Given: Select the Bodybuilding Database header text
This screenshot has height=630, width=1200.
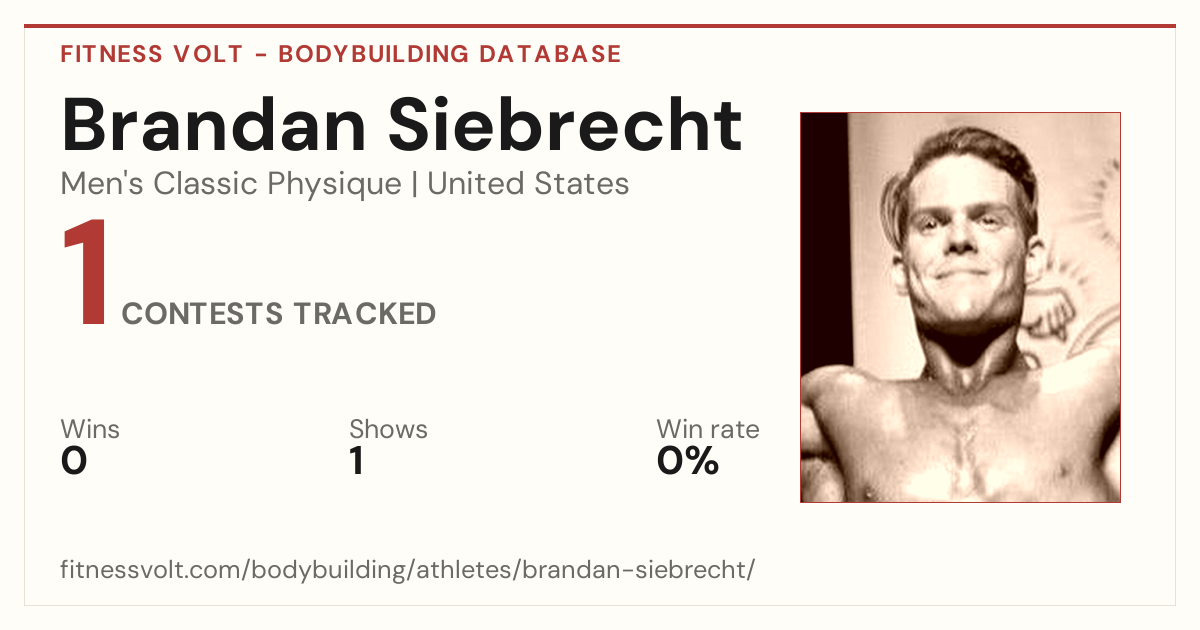Looking at the screenshot, I should pos(450,54).
